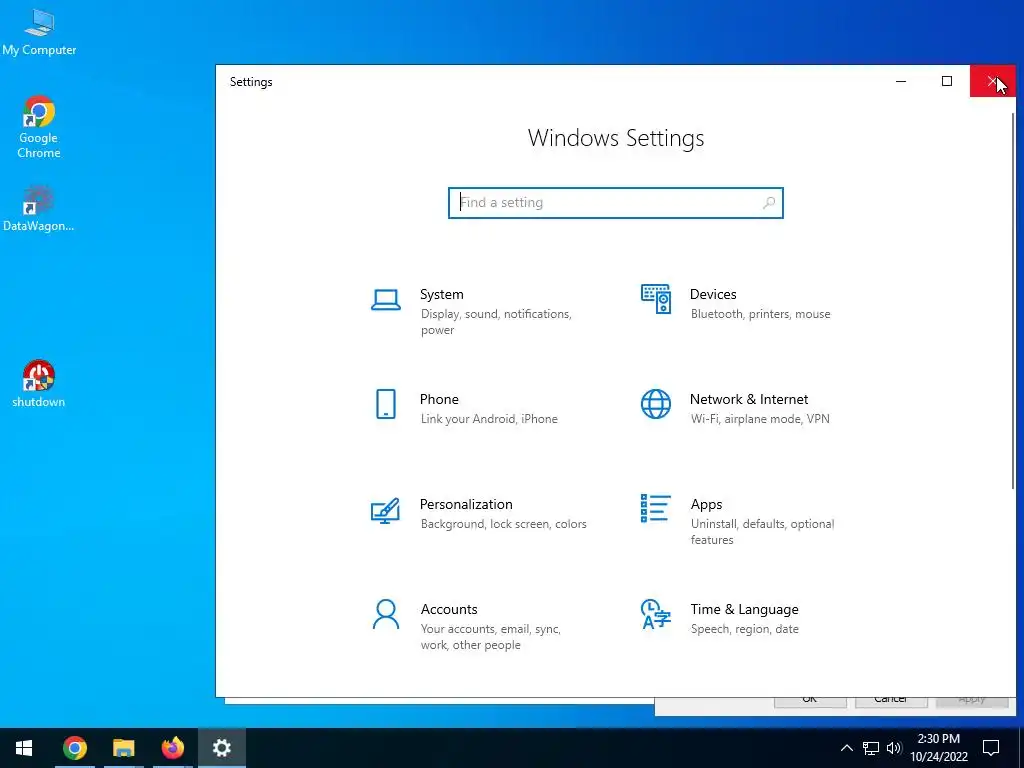Open the Windows Start menu
This screenshot has height=768, width=1024.
click(x=24, y=748)
